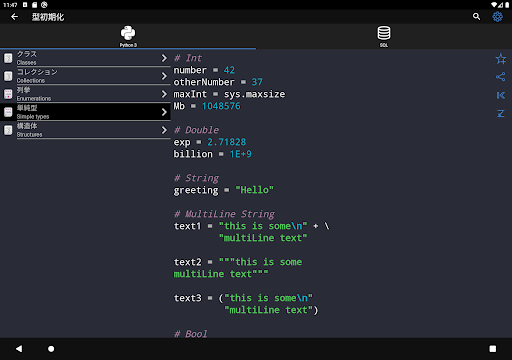Click the 'billion = 1E+9' line
The image size is (512, 360).
(212, 154)
